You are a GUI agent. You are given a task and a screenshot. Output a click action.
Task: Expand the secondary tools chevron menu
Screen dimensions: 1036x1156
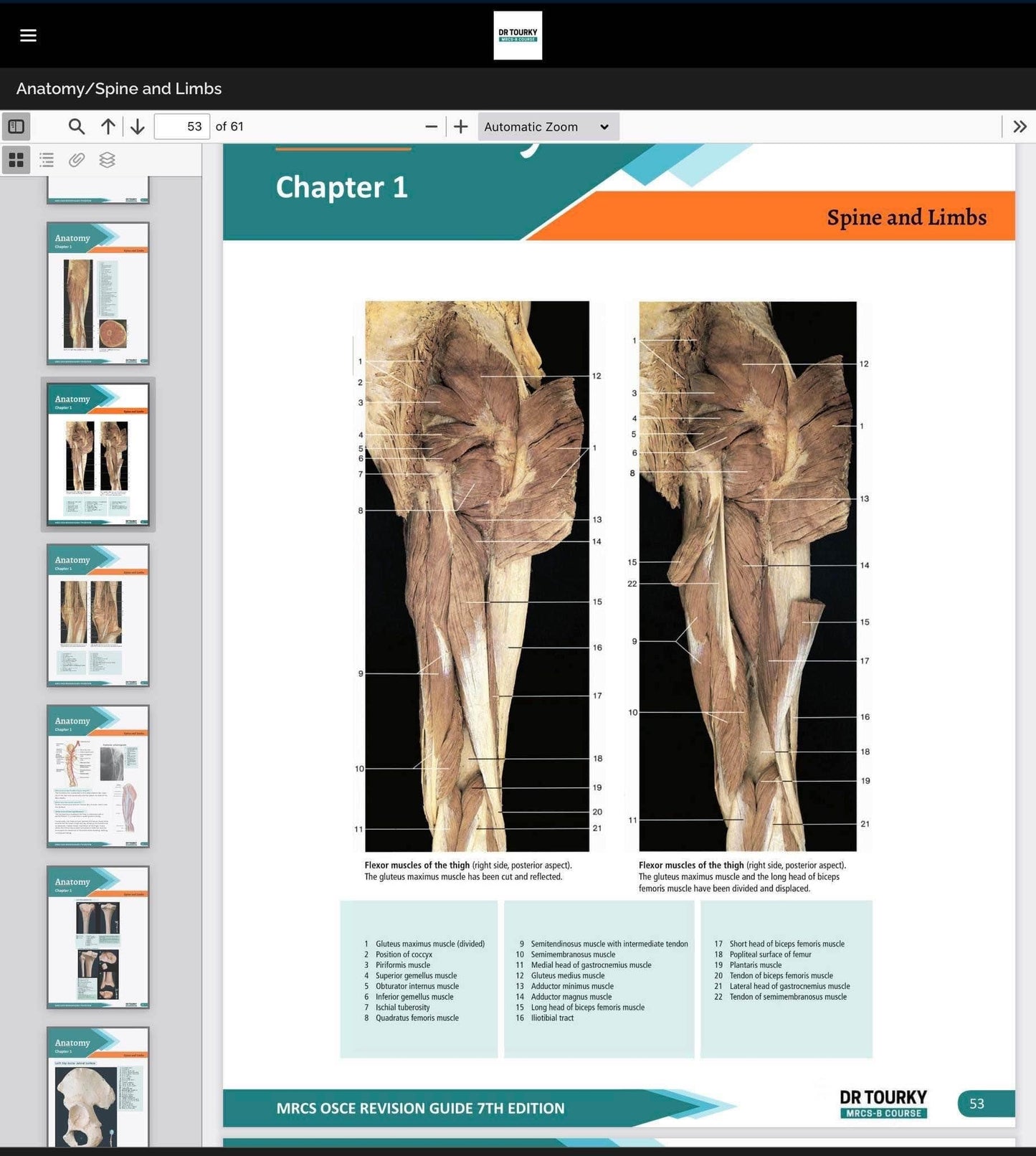coord(1020,127)
